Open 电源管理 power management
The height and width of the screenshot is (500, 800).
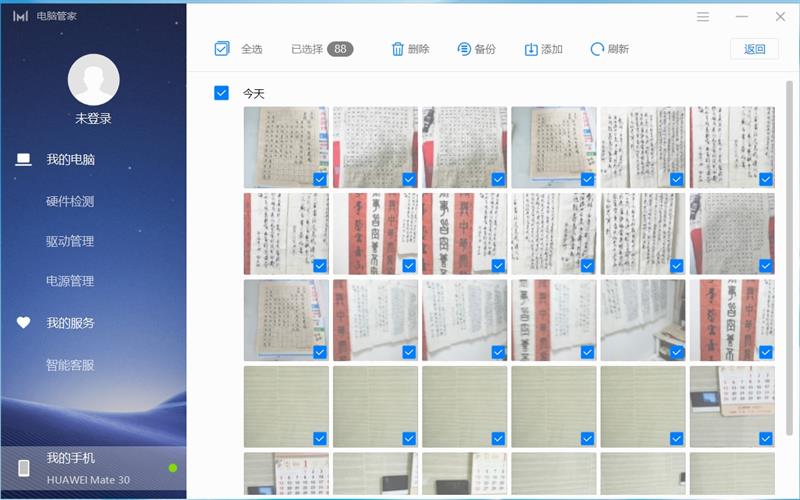70,281
